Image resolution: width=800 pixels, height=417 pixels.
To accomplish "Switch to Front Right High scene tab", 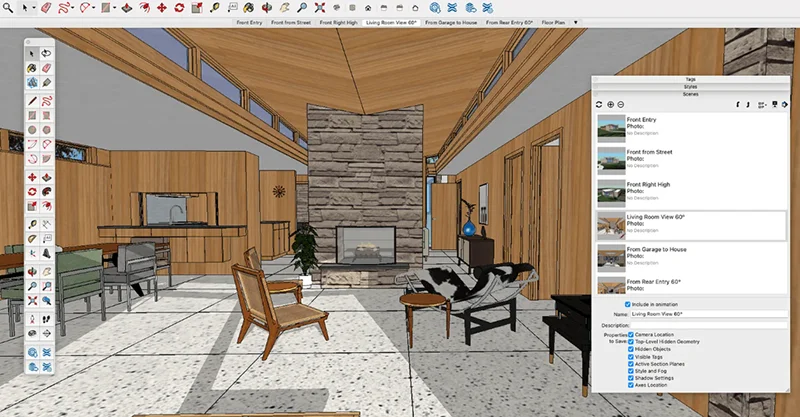I will click(338, 22).
